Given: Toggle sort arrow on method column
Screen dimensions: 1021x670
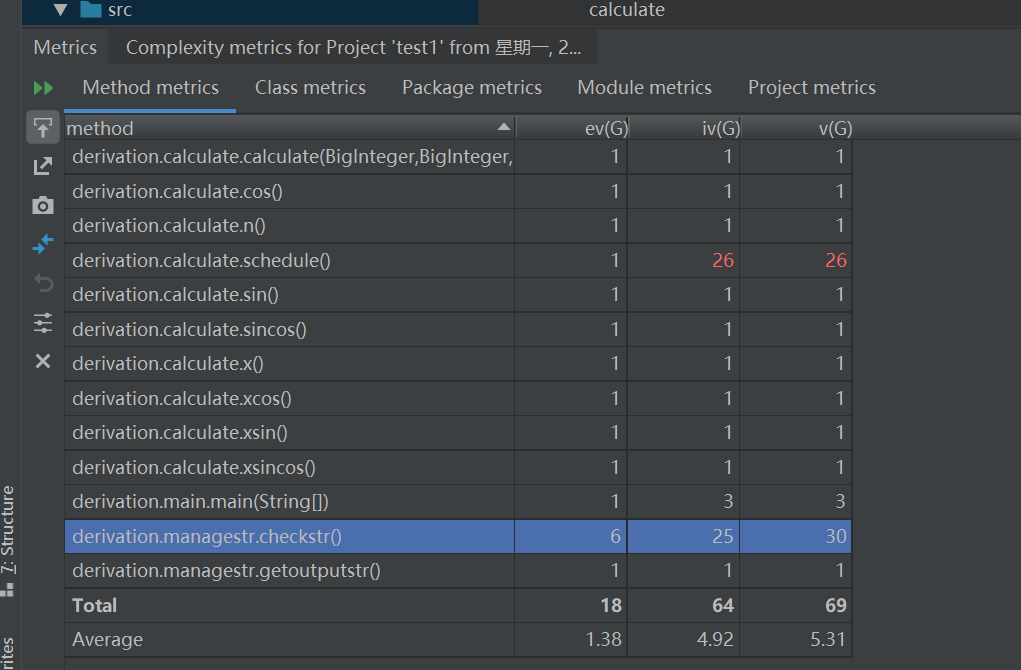Looking at the screenshot, I should click(x=503, y=128).
